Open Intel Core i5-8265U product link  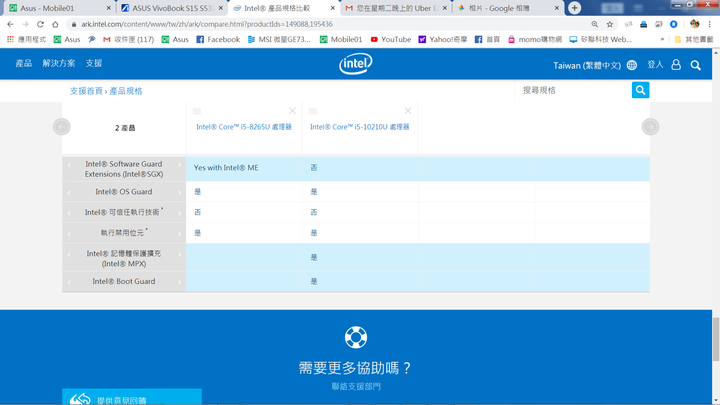(244, 127)
